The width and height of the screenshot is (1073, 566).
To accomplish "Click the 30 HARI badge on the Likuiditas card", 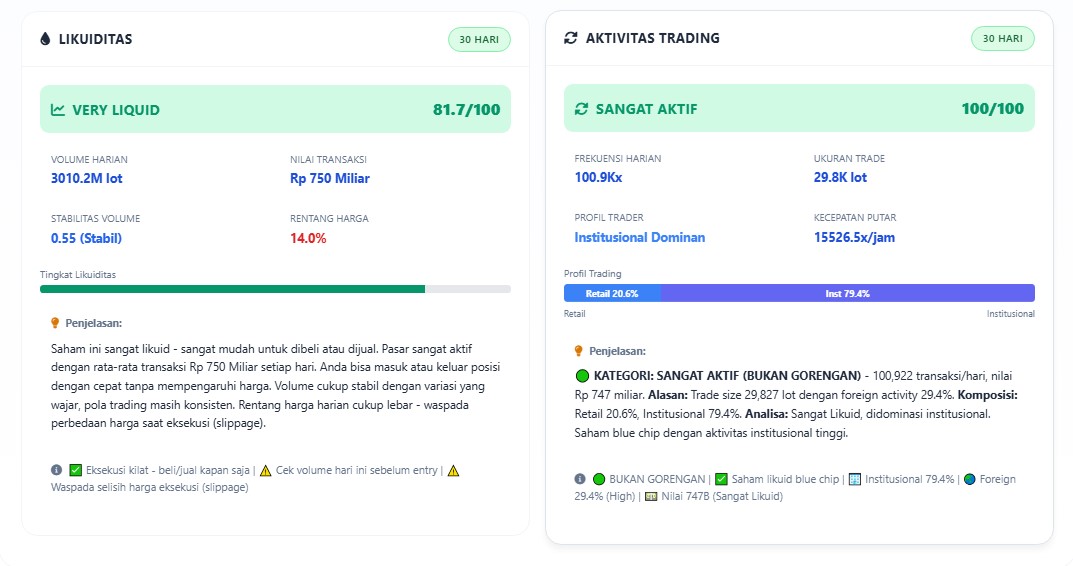I will click(479, 39).
